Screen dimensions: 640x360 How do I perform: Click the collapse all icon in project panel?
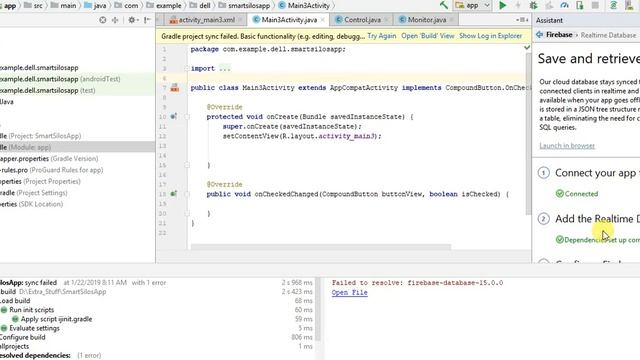coord(115,20)
